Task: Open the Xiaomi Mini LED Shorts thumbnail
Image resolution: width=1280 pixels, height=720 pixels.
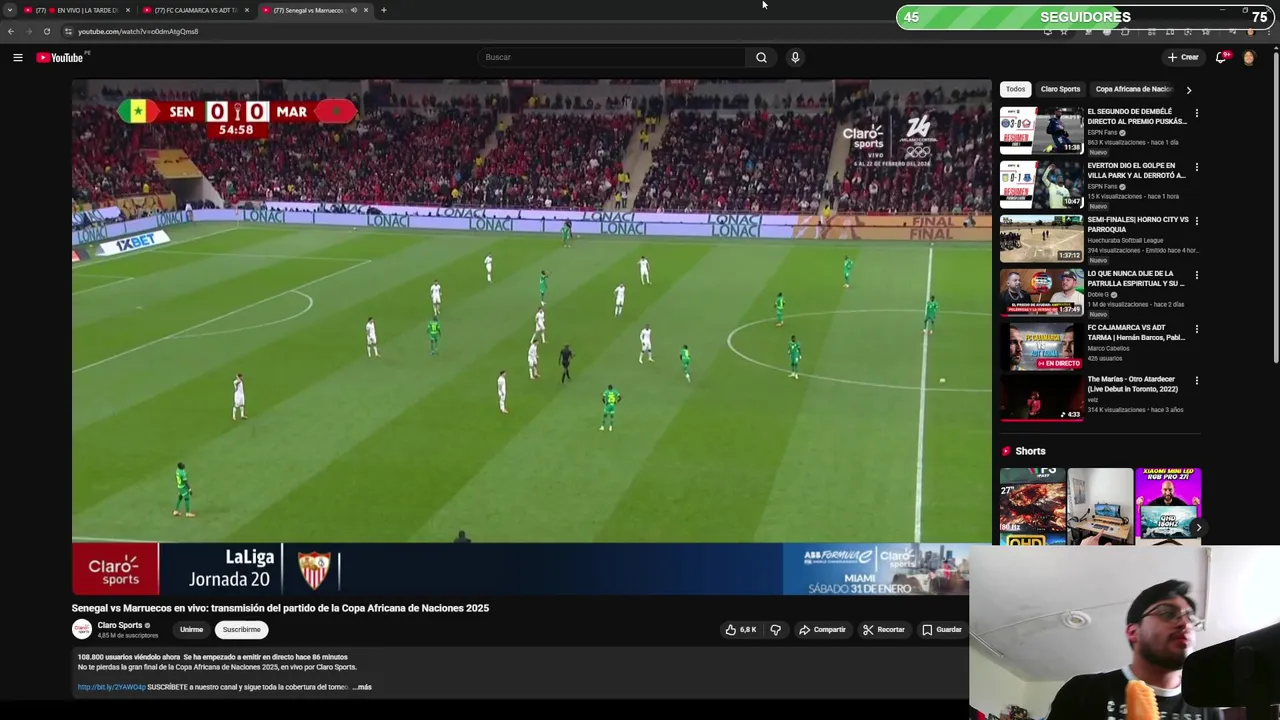Action: [1168, 507]
